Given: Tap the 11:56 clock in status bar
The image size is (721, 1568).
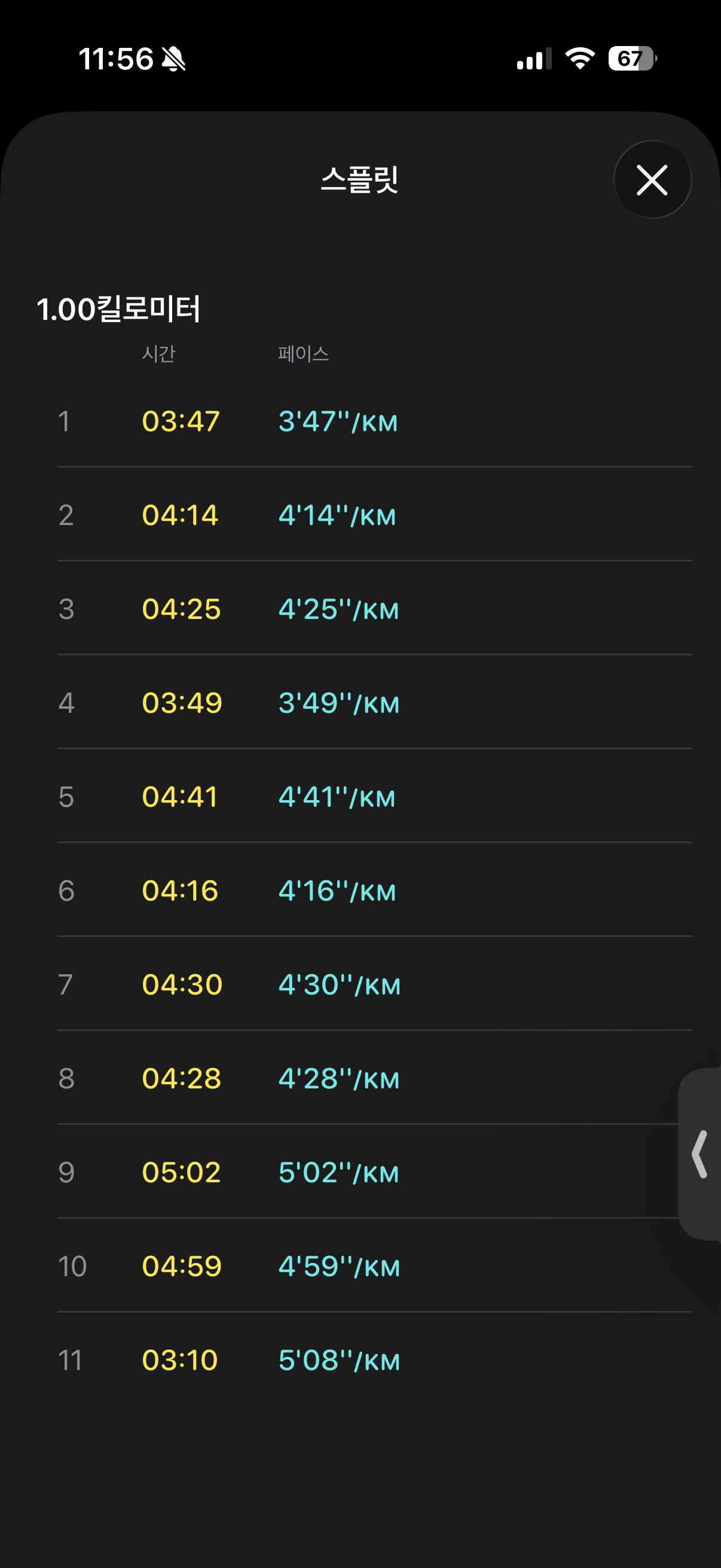Looking at the screenshot, I should 115,59.
